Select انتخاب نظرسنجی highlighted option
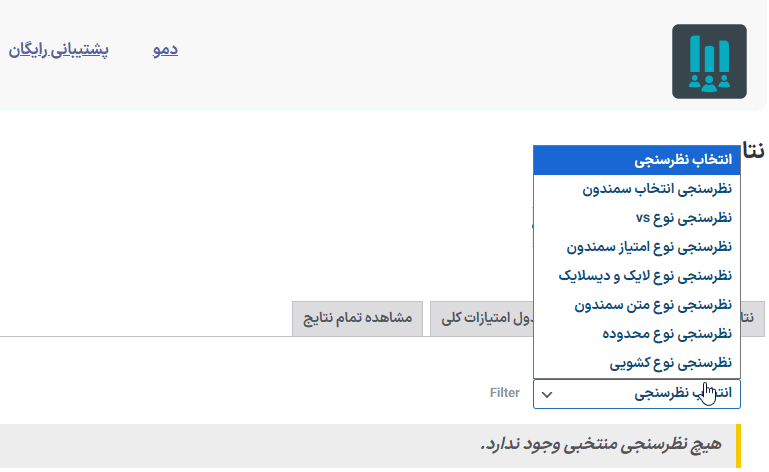This screenshot has height=472, width=769. 637,160
